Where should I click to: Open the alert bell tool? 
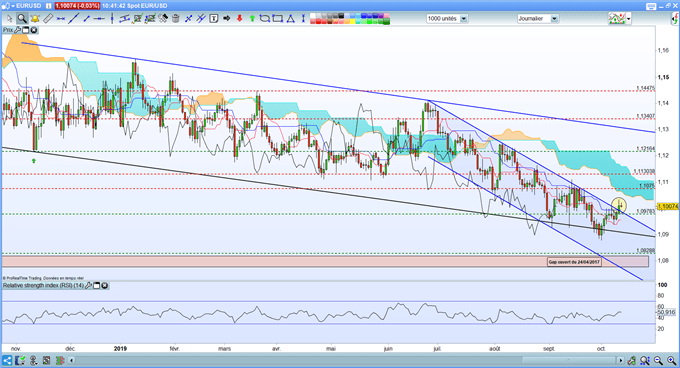click(35, 19)
